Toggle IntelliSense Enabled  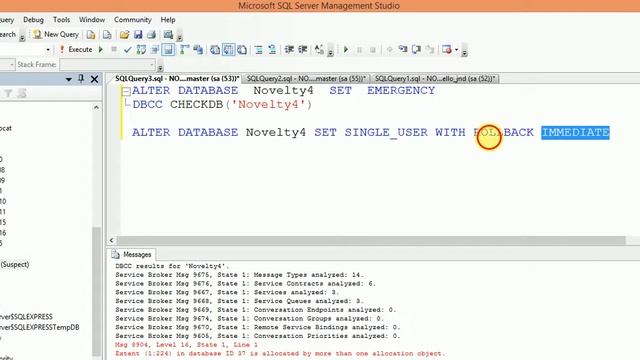(168, 50)
